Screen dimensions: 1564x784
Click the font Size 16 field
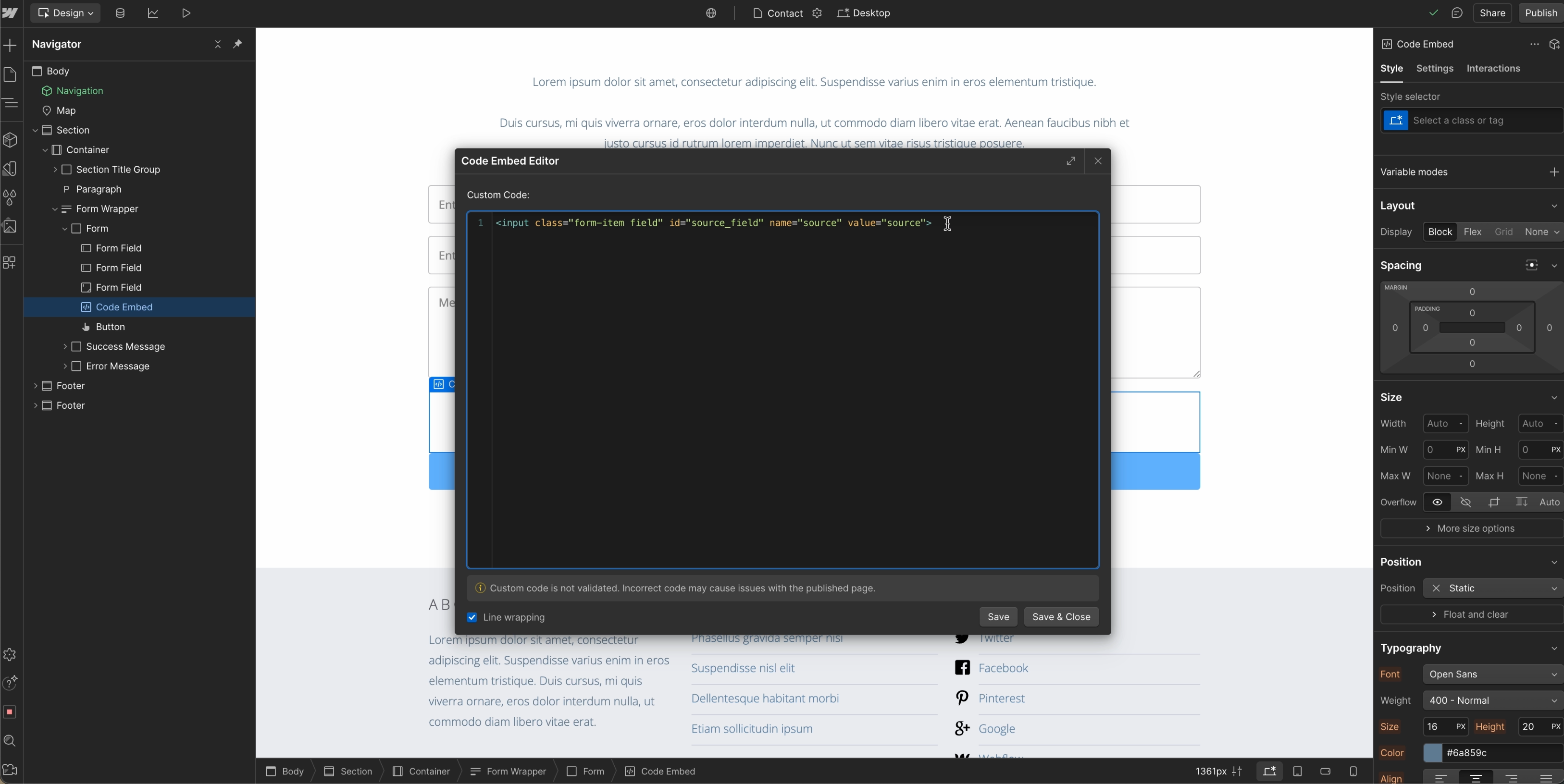click(1438, 726)
